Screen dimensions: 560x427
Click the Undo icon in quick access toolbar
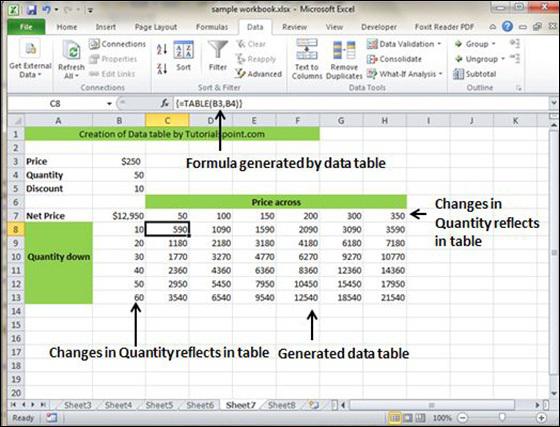46,9
